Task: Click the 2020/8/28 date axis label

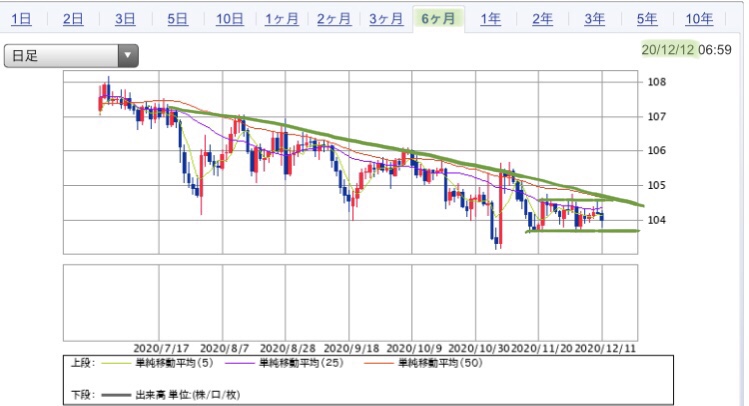Action: [x=288, y=349]
